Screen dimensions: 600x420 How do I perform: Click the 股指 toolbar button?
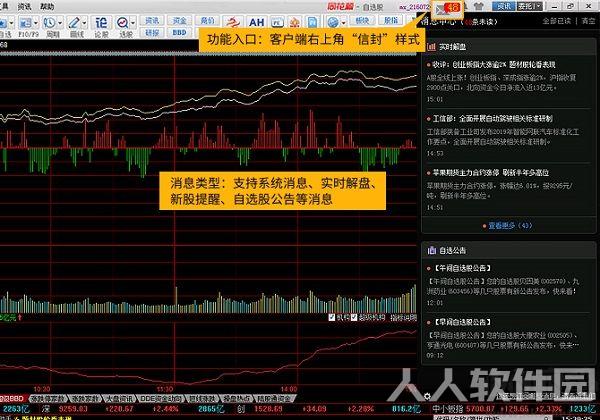click(390, 20)
